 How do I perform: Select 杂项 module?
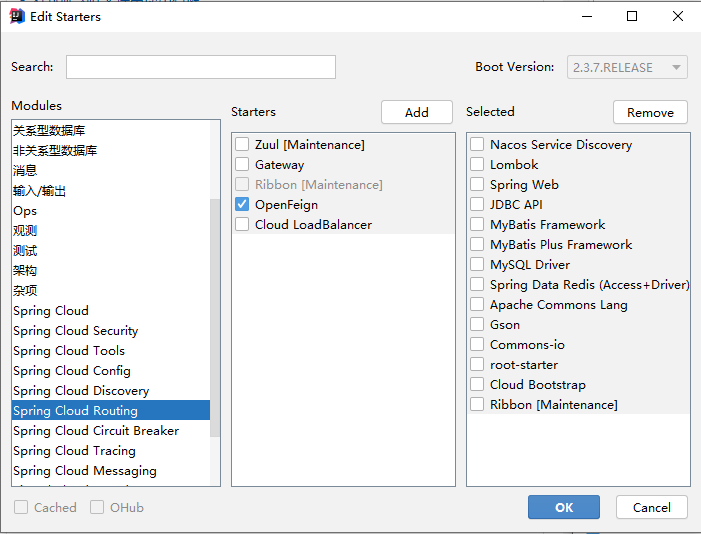point(110,291)
